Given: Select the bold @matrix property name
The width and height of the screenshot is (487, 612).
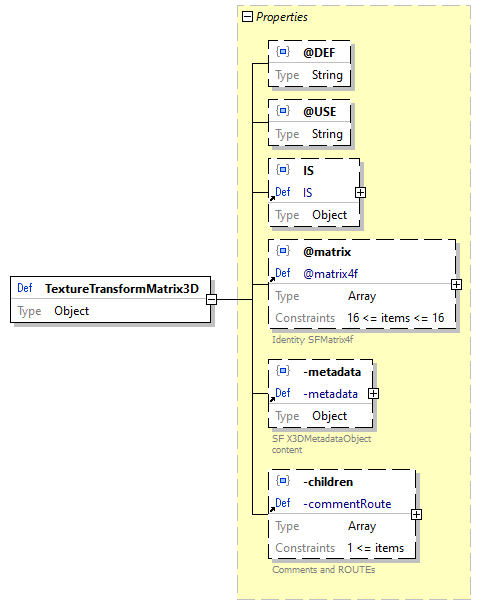Looking at the screenshot, I should click(x=327, y=252).
